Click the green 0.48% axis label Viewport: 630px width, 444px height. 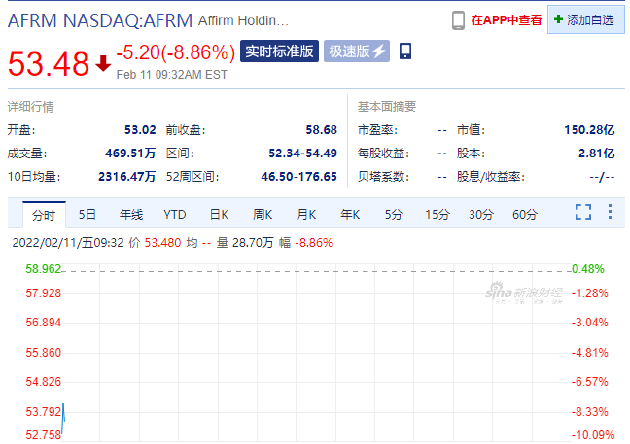588,269
